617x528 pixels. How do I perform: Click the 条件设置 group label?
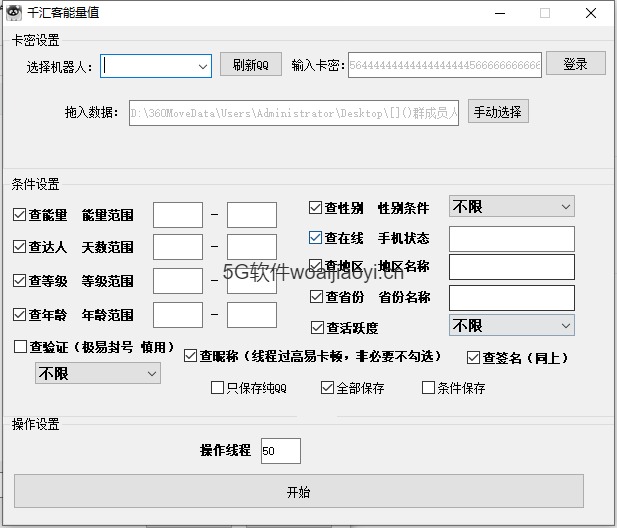pyautogui.click(x=35, y=184)
